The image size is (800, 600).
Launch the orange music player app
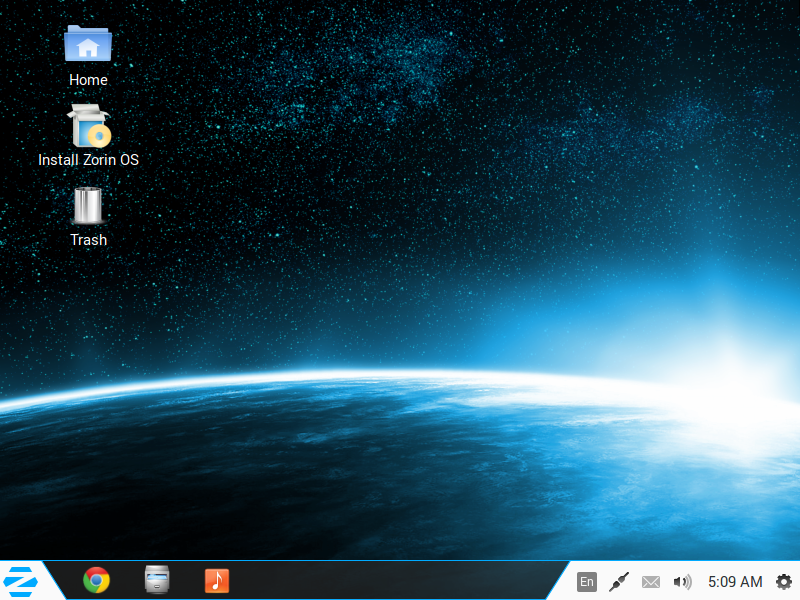click(x=217, y=580)
